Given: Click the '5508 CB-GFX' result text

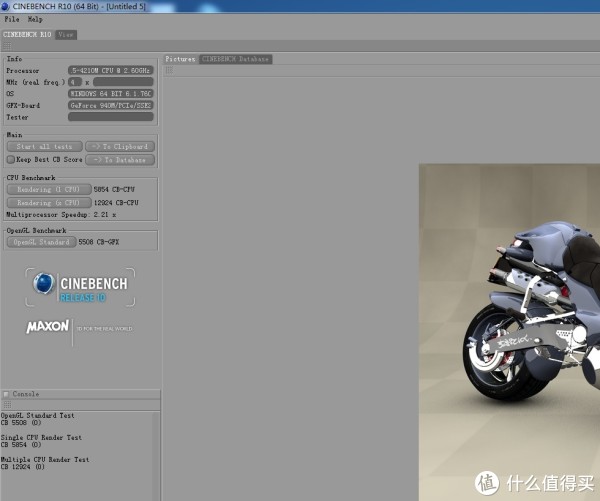Looking at the screenshot, I should click(99, 242).
